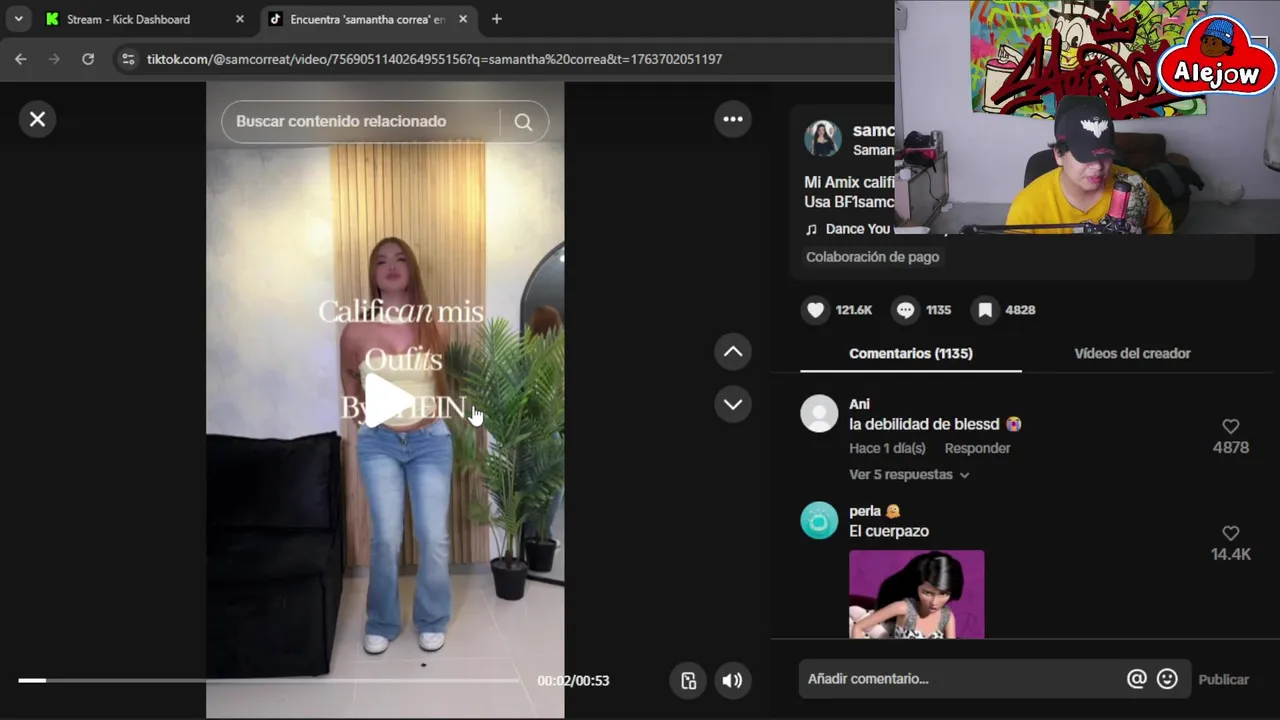This screenshot has width=1280, height=720.
Task: Open perla's comment image sticker
Action: (916, 594)
